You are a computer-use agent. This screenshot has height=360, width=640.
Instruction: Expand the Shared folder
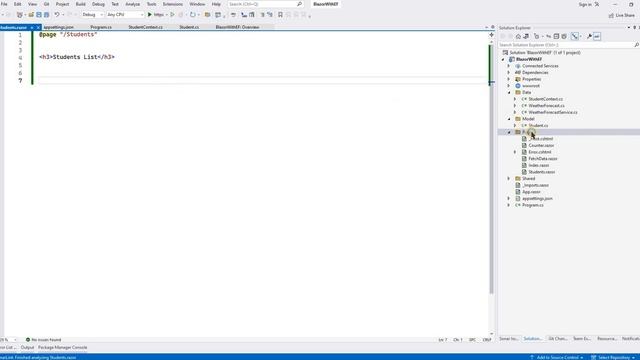coord(509,178)
